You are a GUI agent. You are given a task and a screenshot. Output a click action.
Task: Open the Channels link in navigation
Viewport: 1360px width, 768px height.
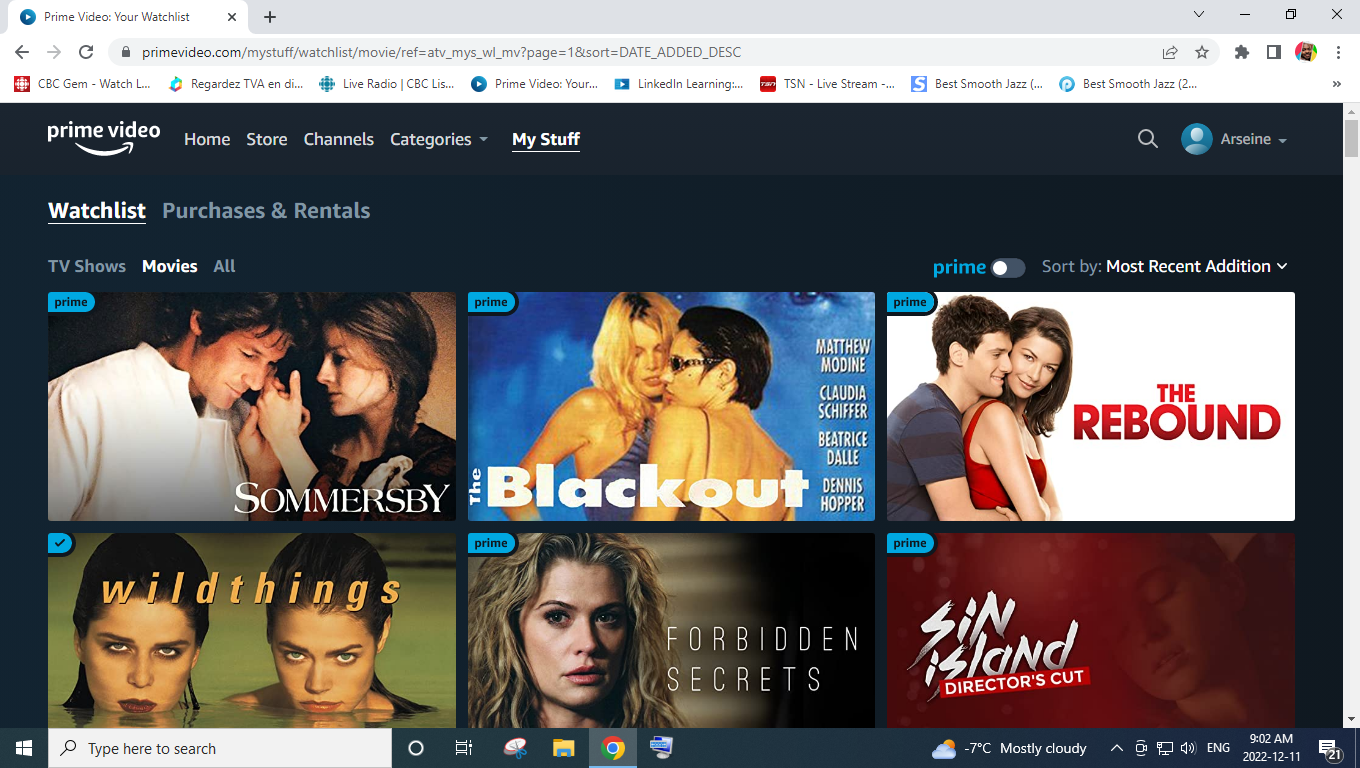339,139
